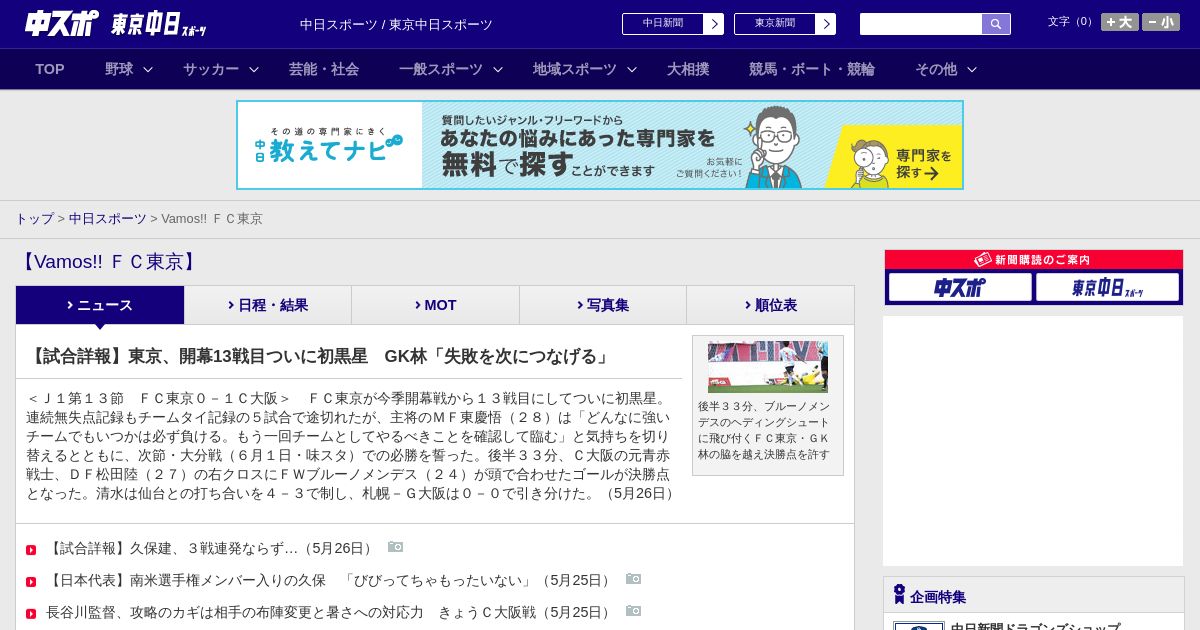Open 大相撲 navigation item
The image size is (1200, 630).
click(x=688, y=69)
